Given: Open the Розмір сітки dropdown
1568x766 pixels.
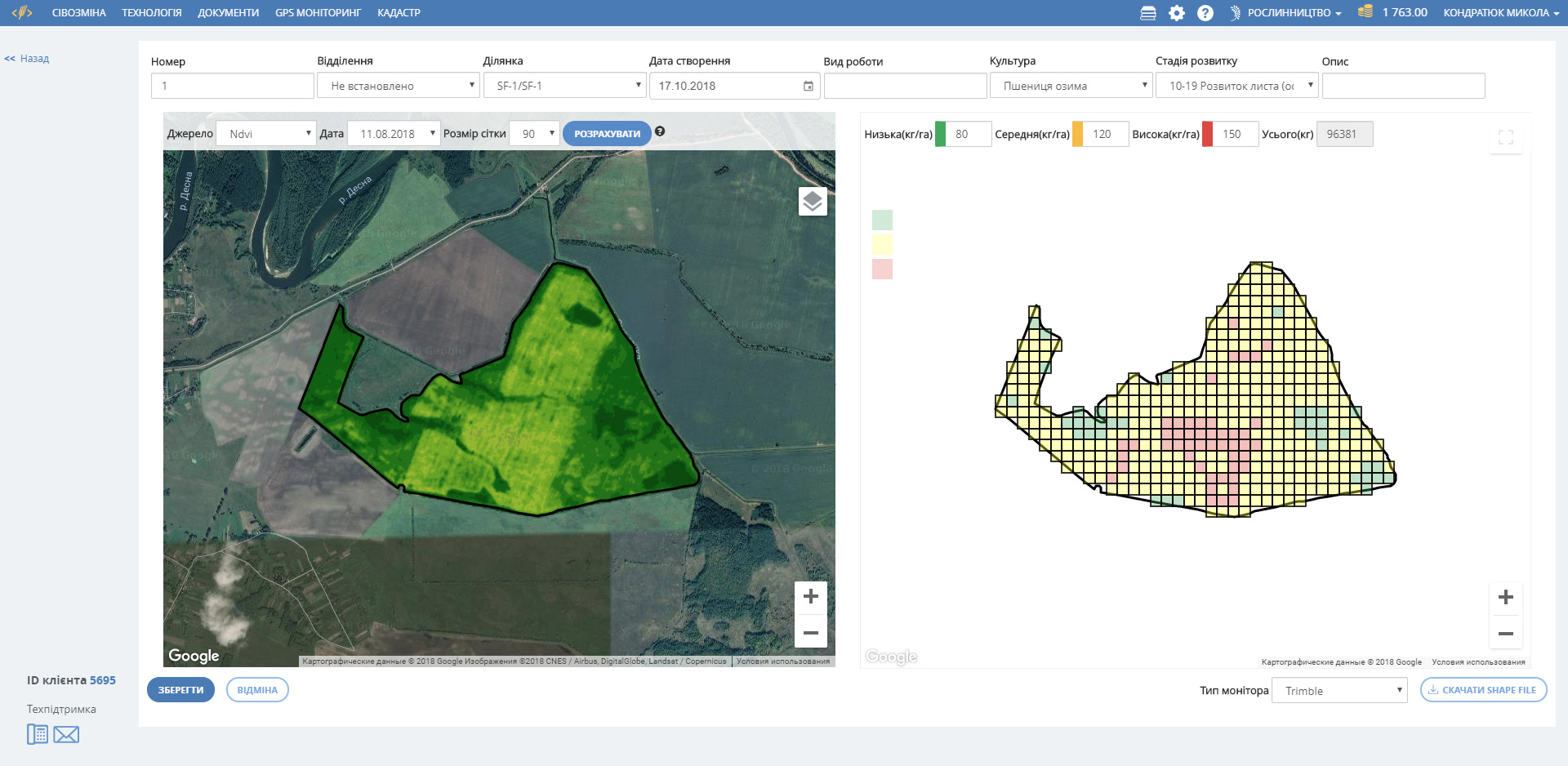Looking at the screenshot, I should (x=534, y=134).
